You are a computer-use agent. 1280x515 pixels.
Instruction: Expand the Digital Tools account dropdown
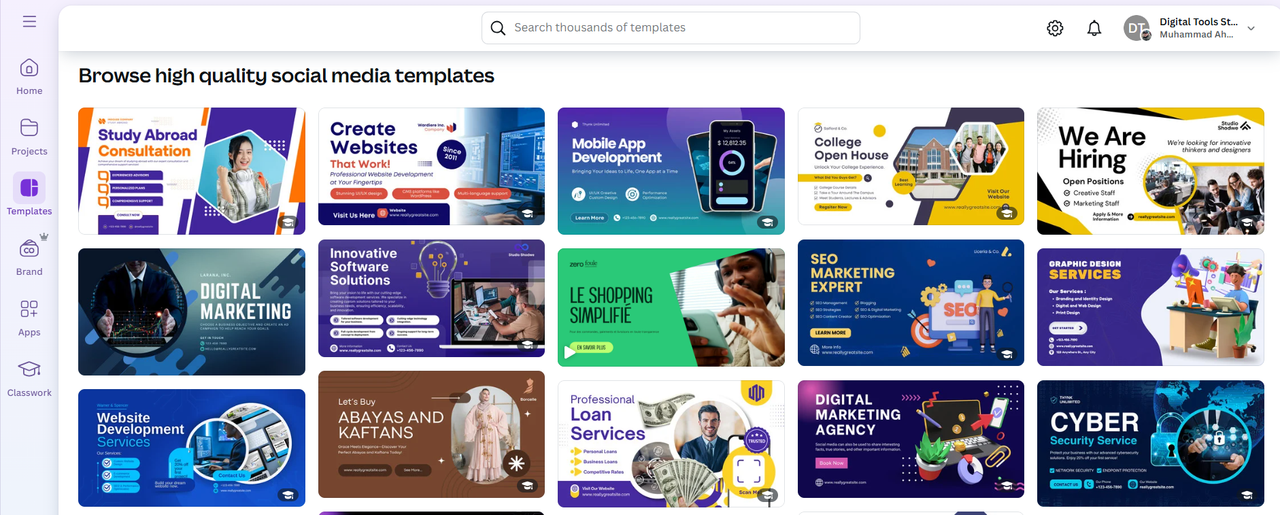pyautogui.click(x=1250, y=29)
